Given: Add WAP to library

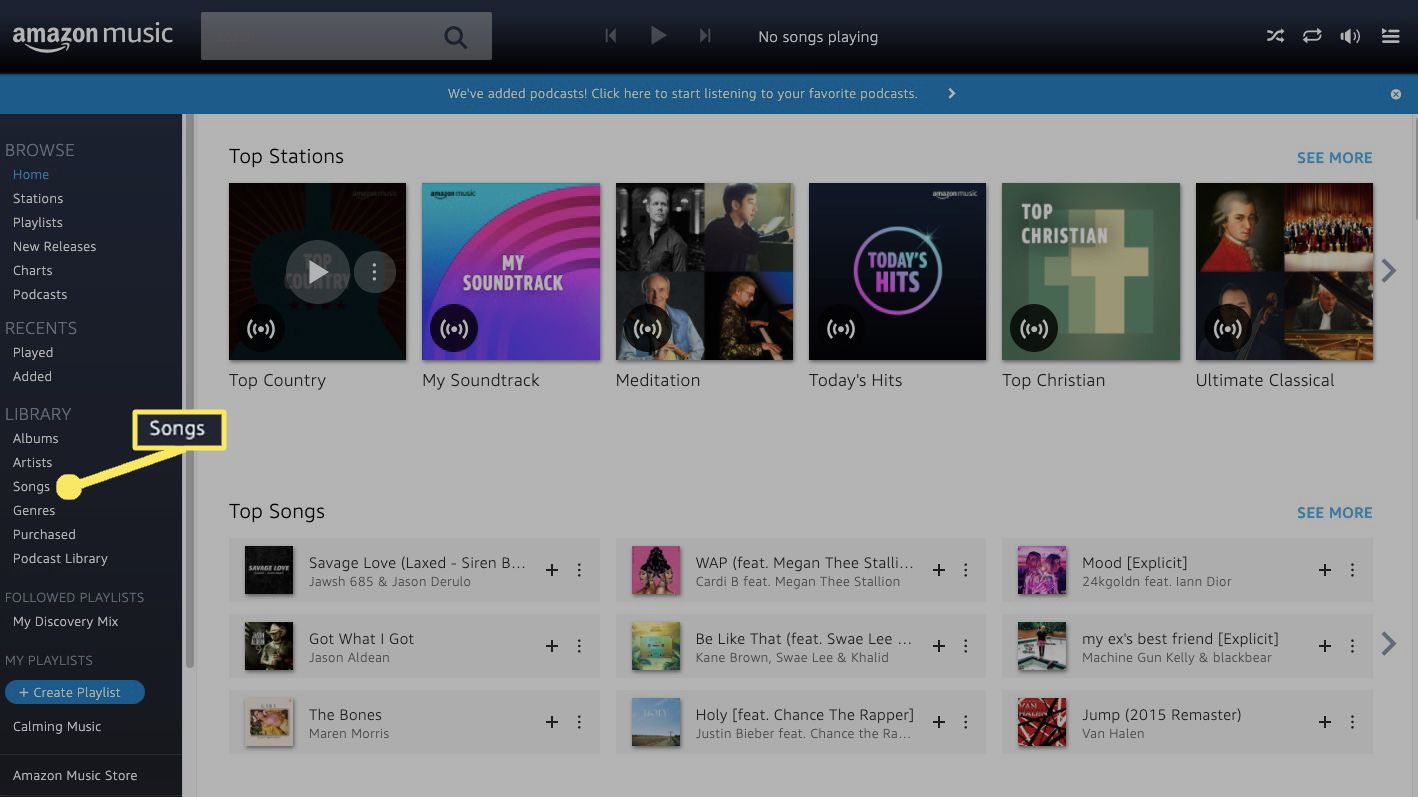Looking at the screenshot, I should pyautogui.click(x=938, y=570).
